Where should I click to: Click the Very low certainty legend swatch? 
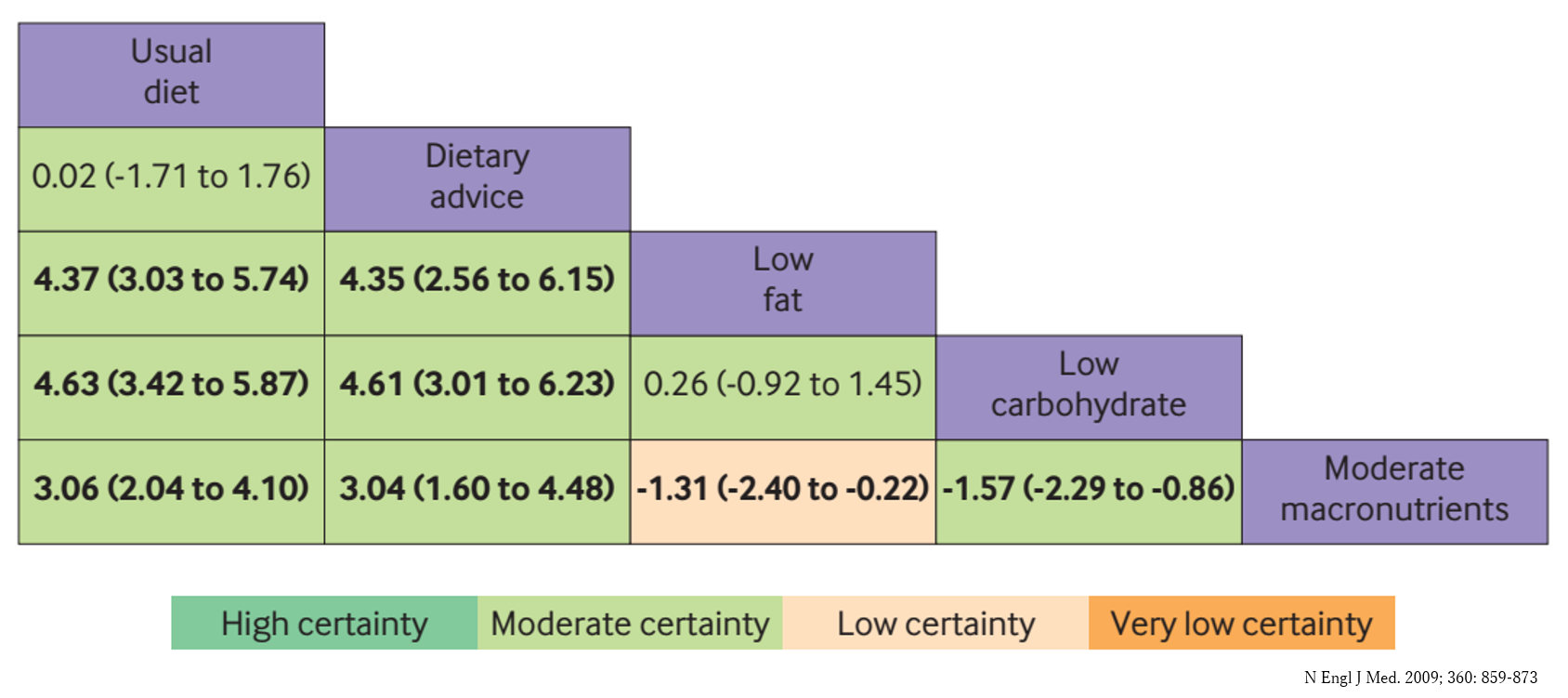[1241, 623]
